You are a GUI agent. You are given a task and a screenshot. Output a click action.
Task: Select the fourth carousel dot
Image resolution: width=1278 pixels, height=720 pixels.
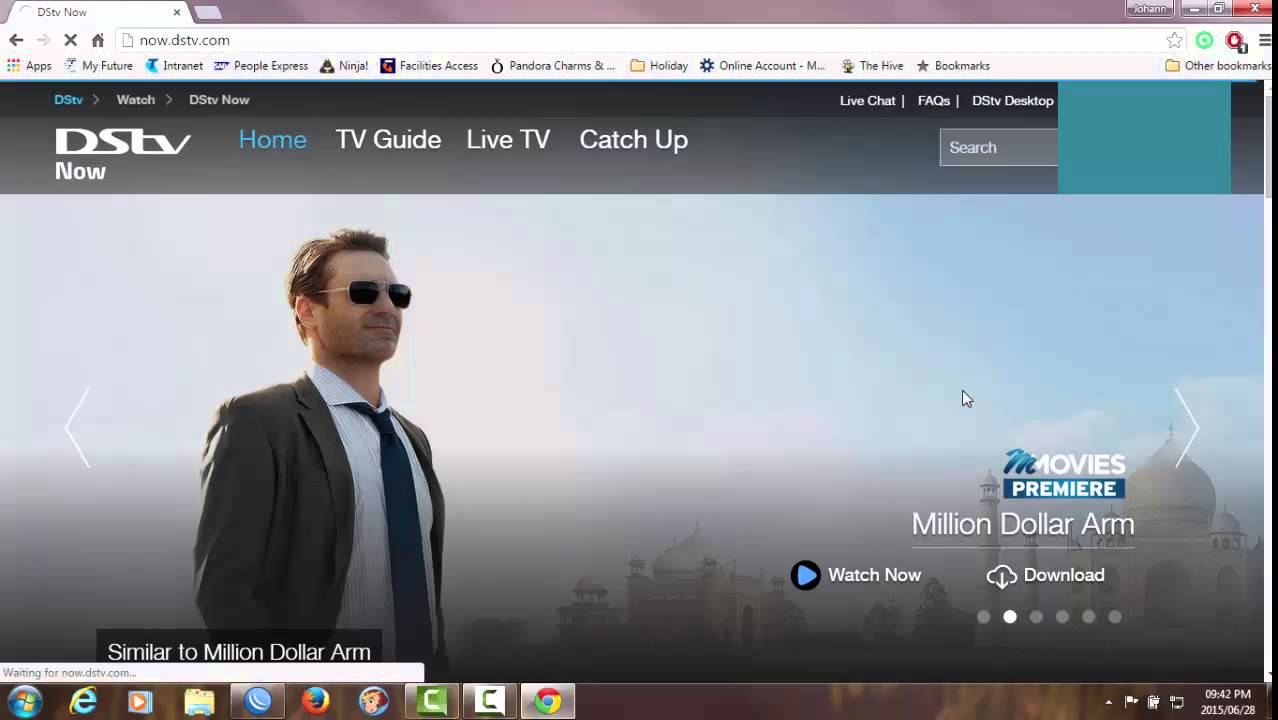pyautogui.click(x=1062, y=617)
